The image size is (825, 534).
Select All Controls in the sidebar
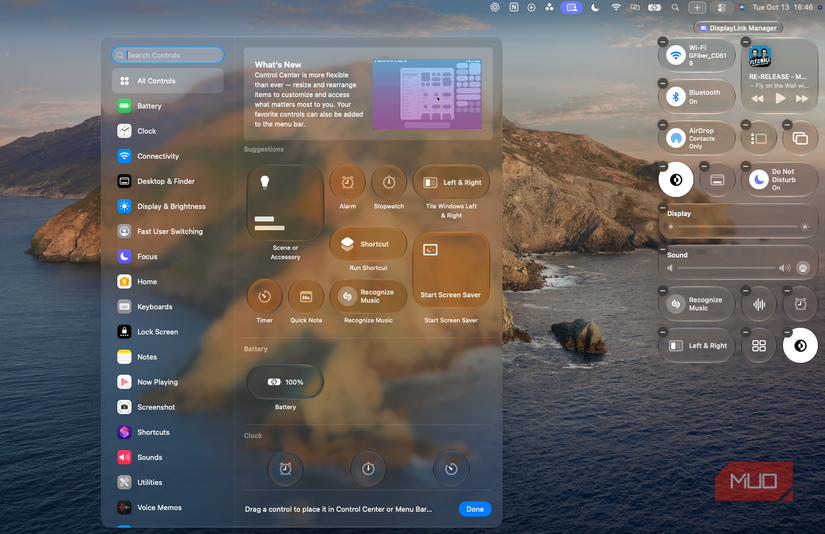pos(167,80)
